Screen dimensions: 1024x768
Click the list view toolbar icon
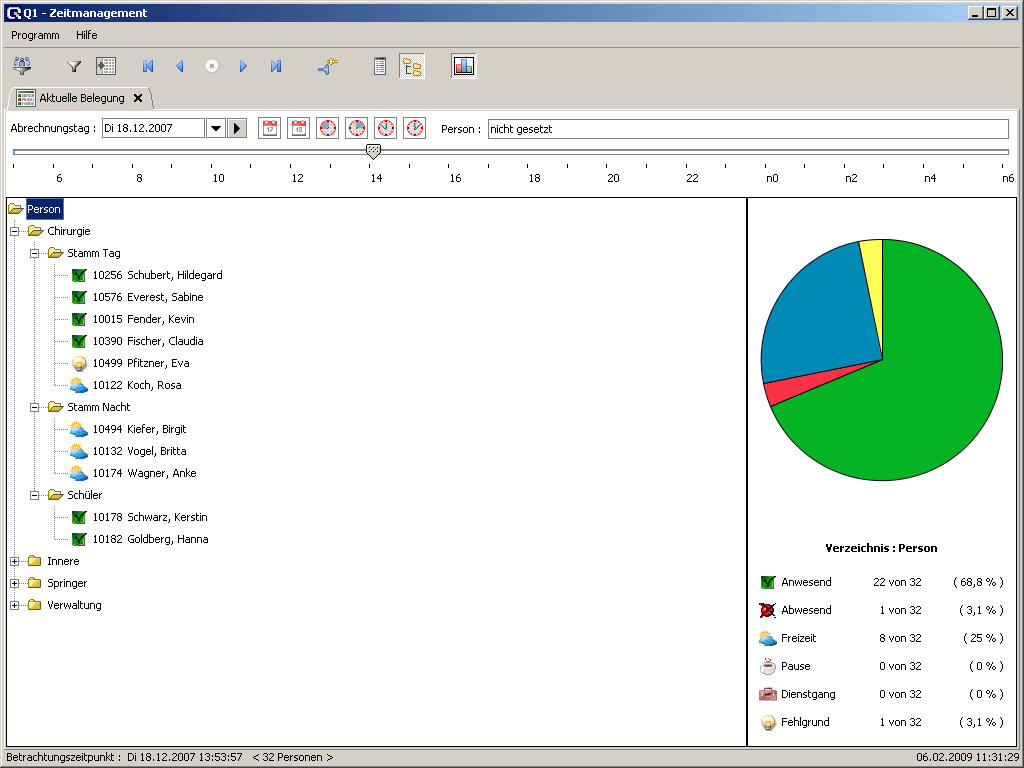[380, 66]
